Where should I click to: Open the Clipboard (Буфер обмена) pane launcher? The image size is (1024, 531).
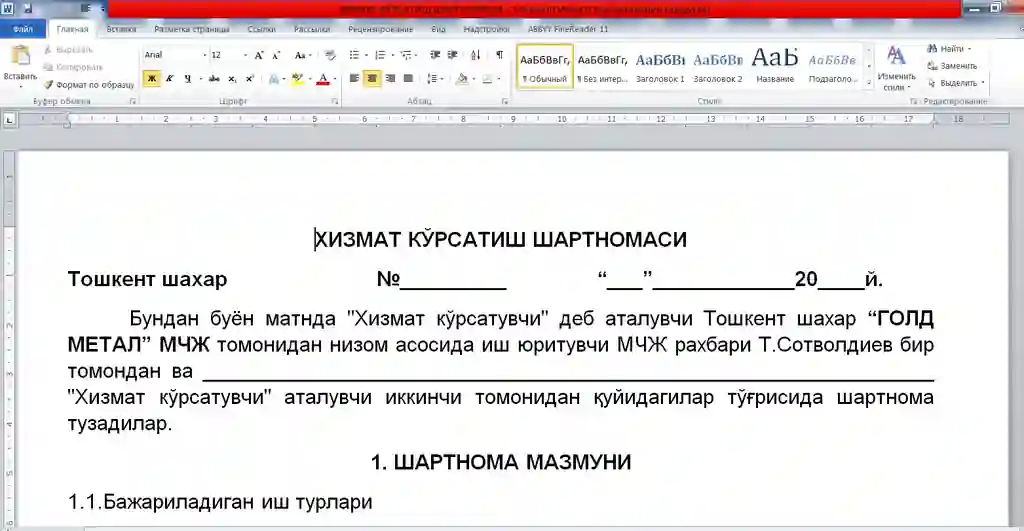point(133,102)
